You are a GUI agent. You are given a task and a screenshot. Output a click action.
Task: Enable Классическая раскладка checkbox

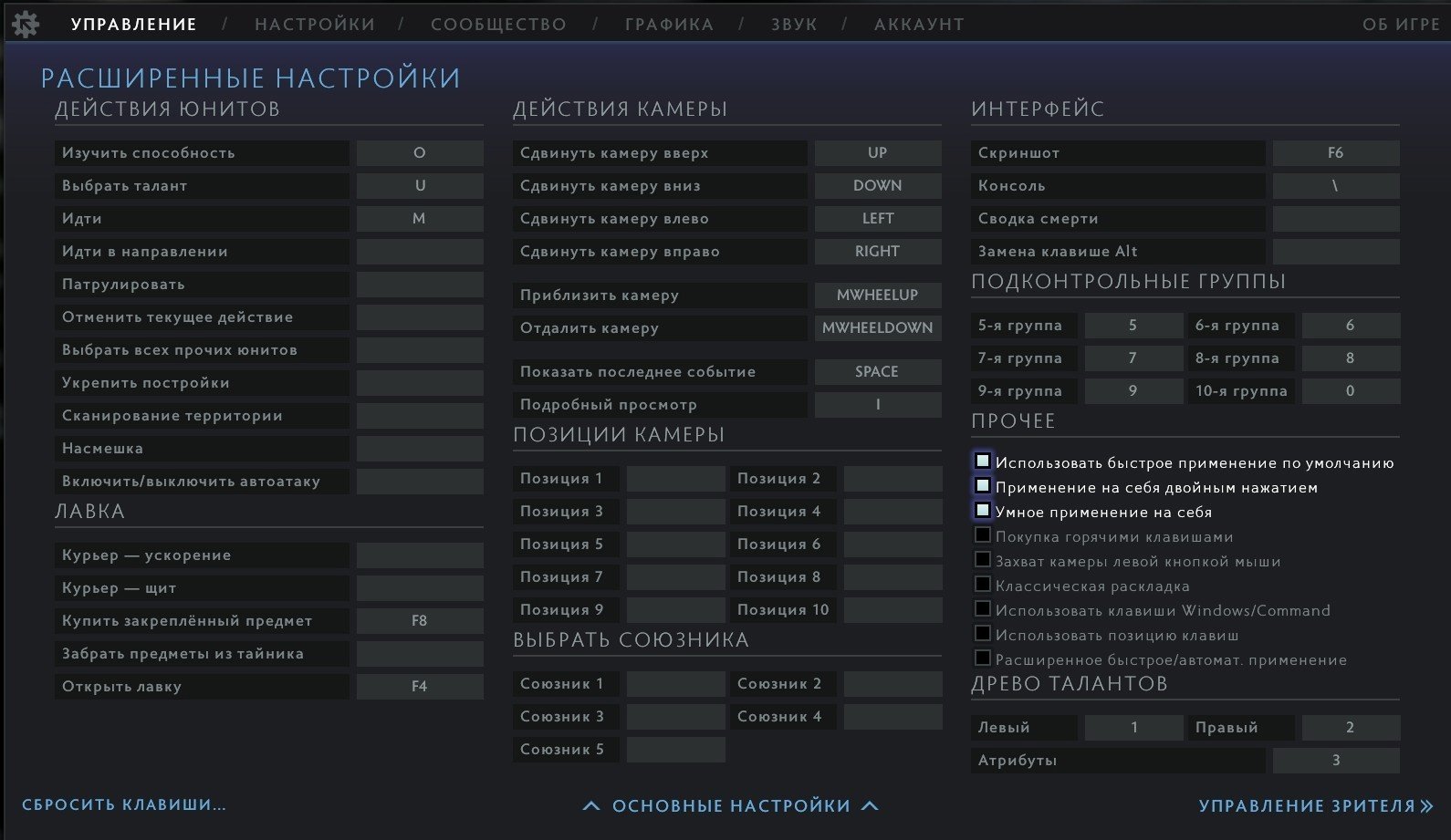[983, 585]
